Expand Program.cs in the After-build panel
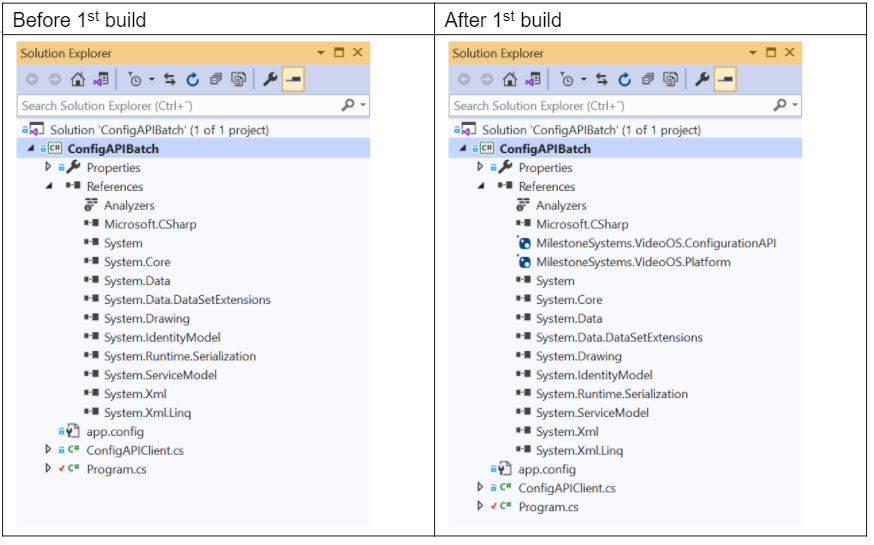Viewport: 874px width, 545px height. pyautogui.click(x=480, y=506)
